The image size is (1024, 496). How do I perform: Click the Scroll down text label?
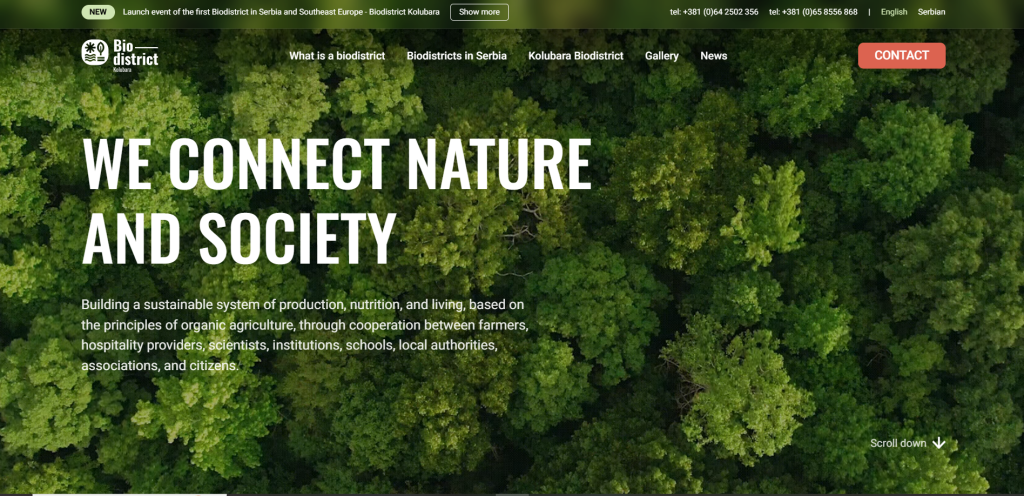pos(898,443)
